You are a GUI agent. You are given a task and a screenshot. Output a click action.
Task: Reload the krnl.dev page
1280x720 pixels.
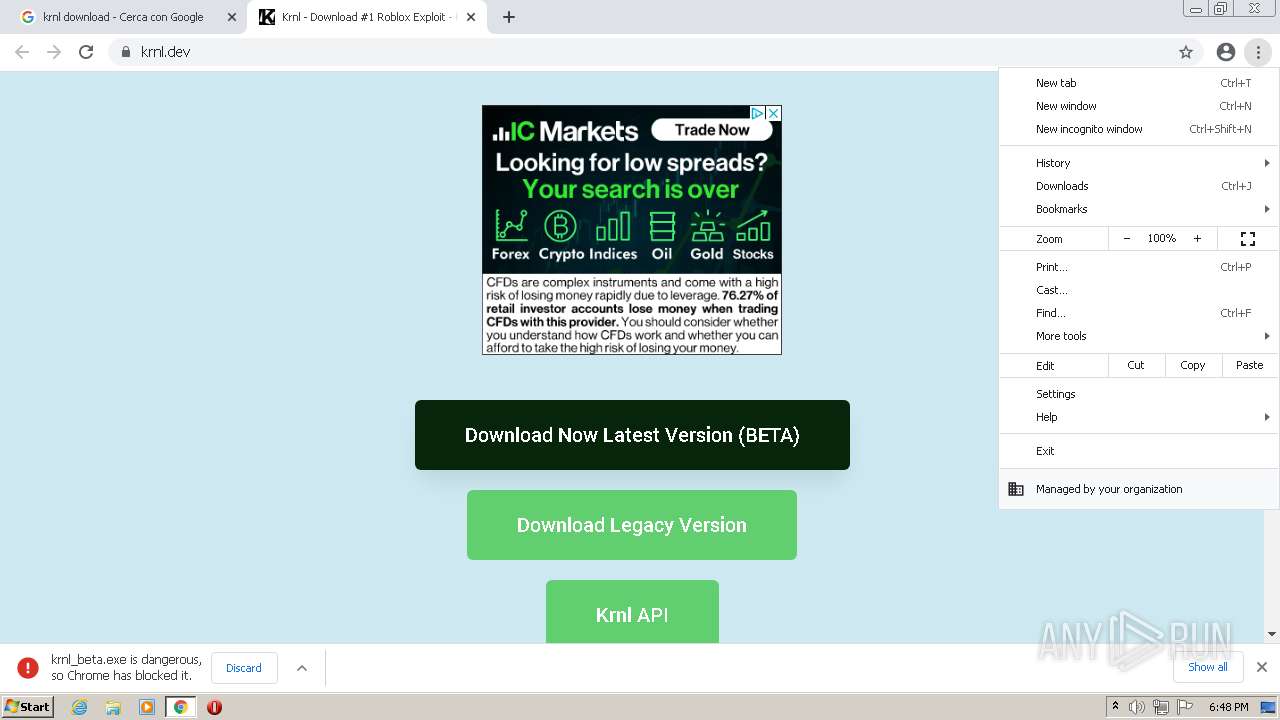[x=86, y=52]
